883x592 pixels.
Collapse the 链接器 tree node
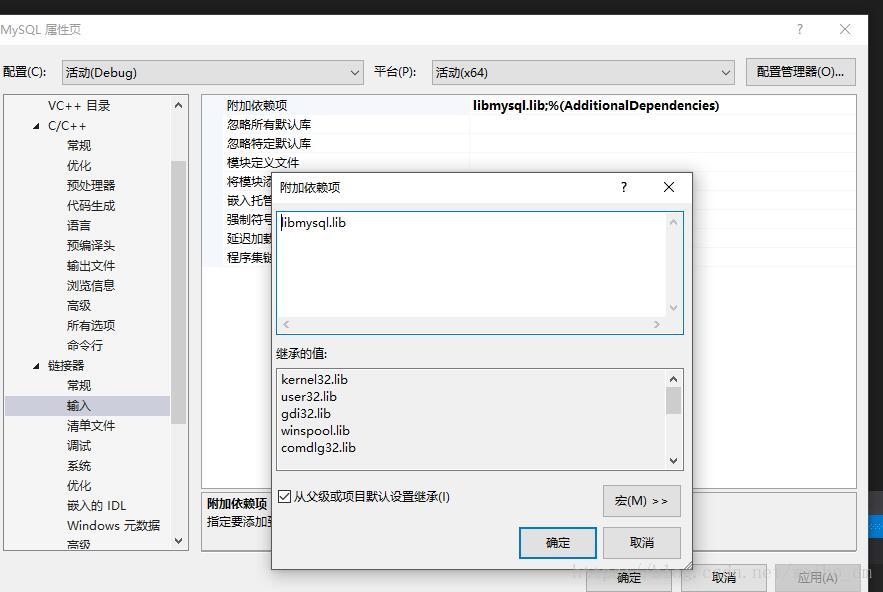point(37,366)
